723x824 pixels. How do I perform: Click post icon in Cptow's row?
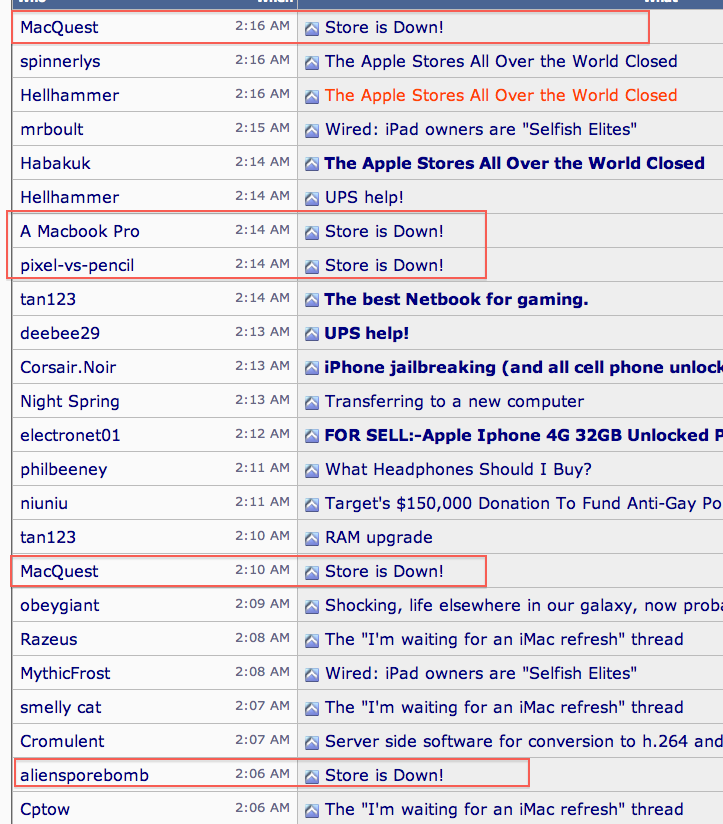[312, 811]
